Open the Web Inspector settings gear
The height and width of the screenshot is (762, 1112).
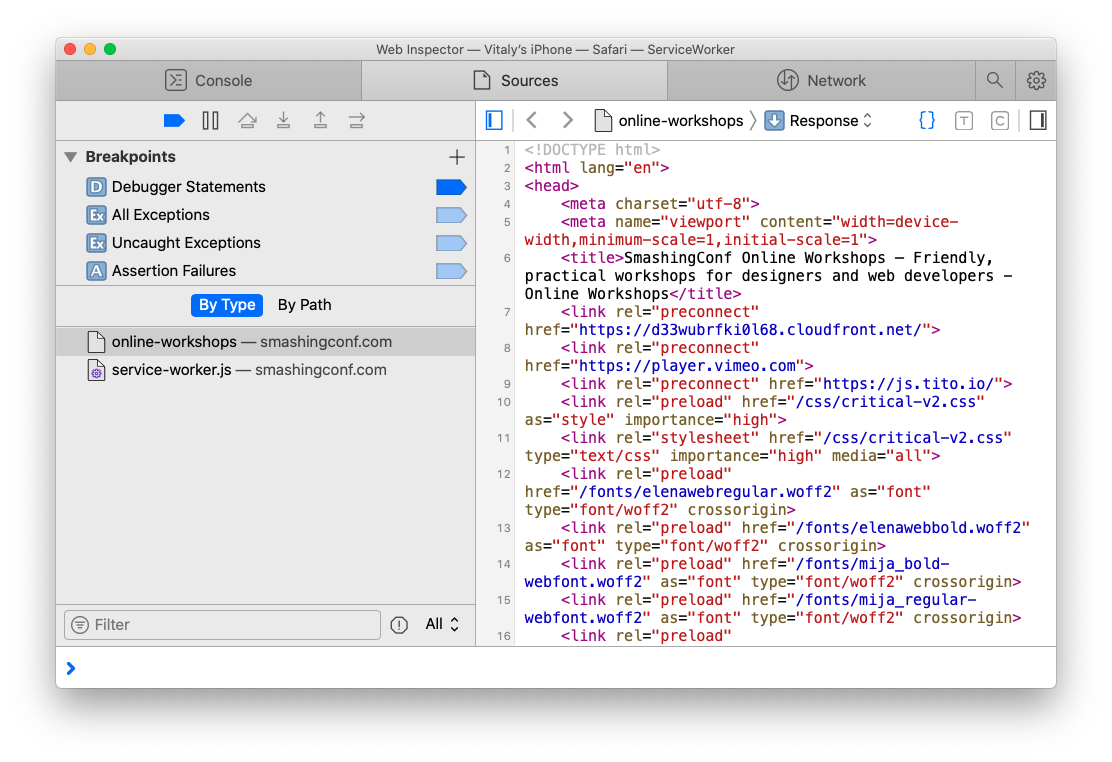[1036, 80]
